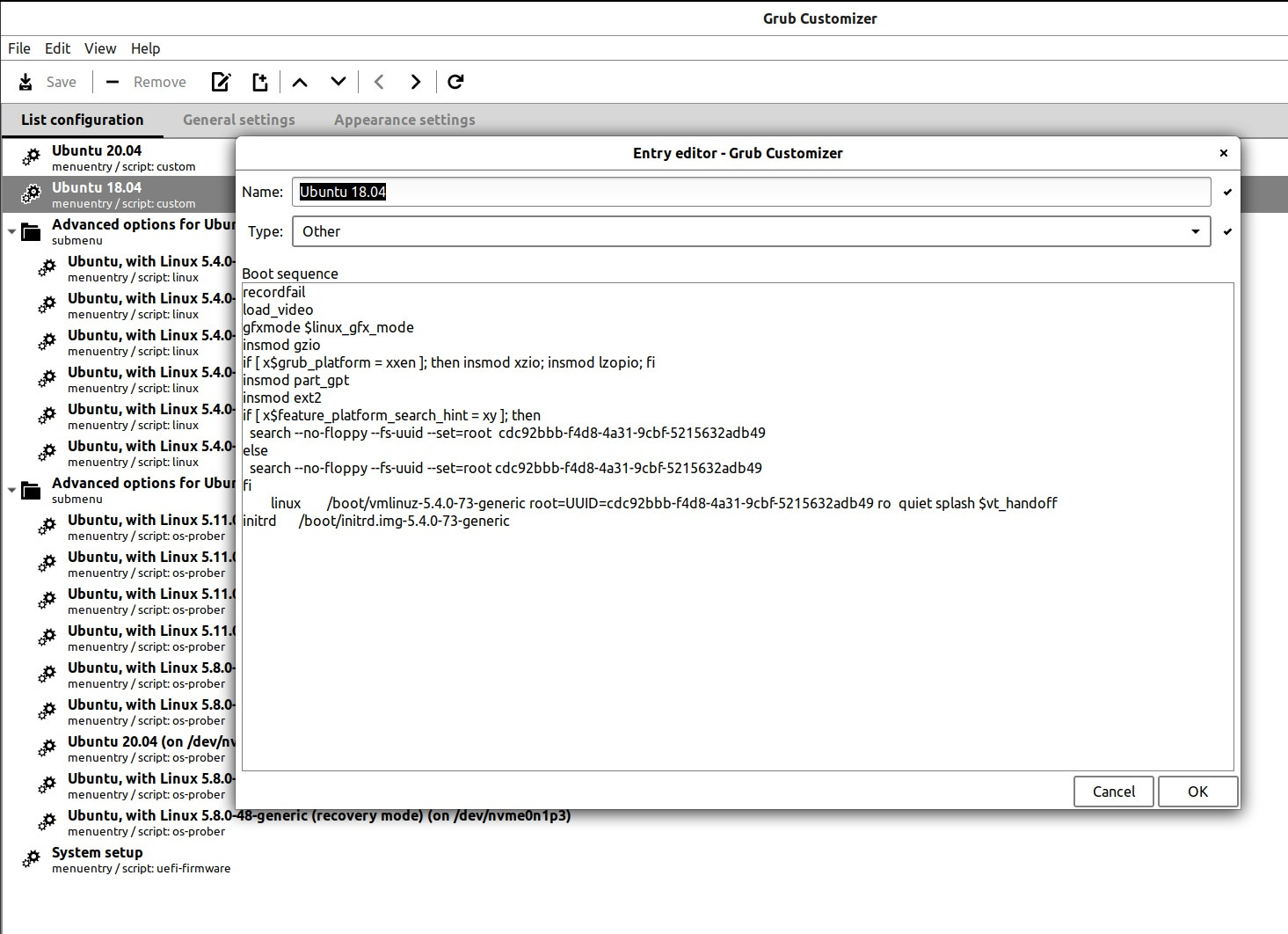1288x934 pixels.
Task: Switch to the General settings tab
Action: point(239,120)
